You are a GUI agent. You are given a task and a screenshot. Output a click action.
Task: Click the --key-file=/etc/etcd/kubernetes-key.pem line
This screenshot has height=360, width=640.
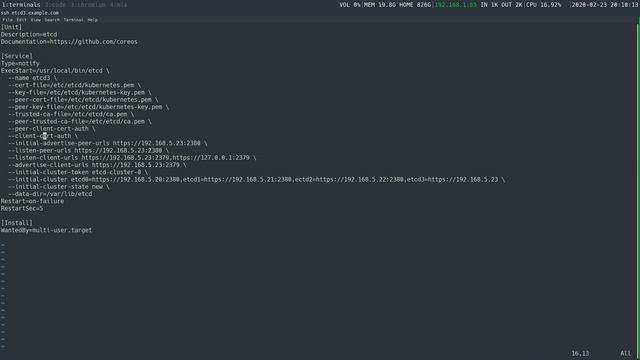(x=80, y=93)
